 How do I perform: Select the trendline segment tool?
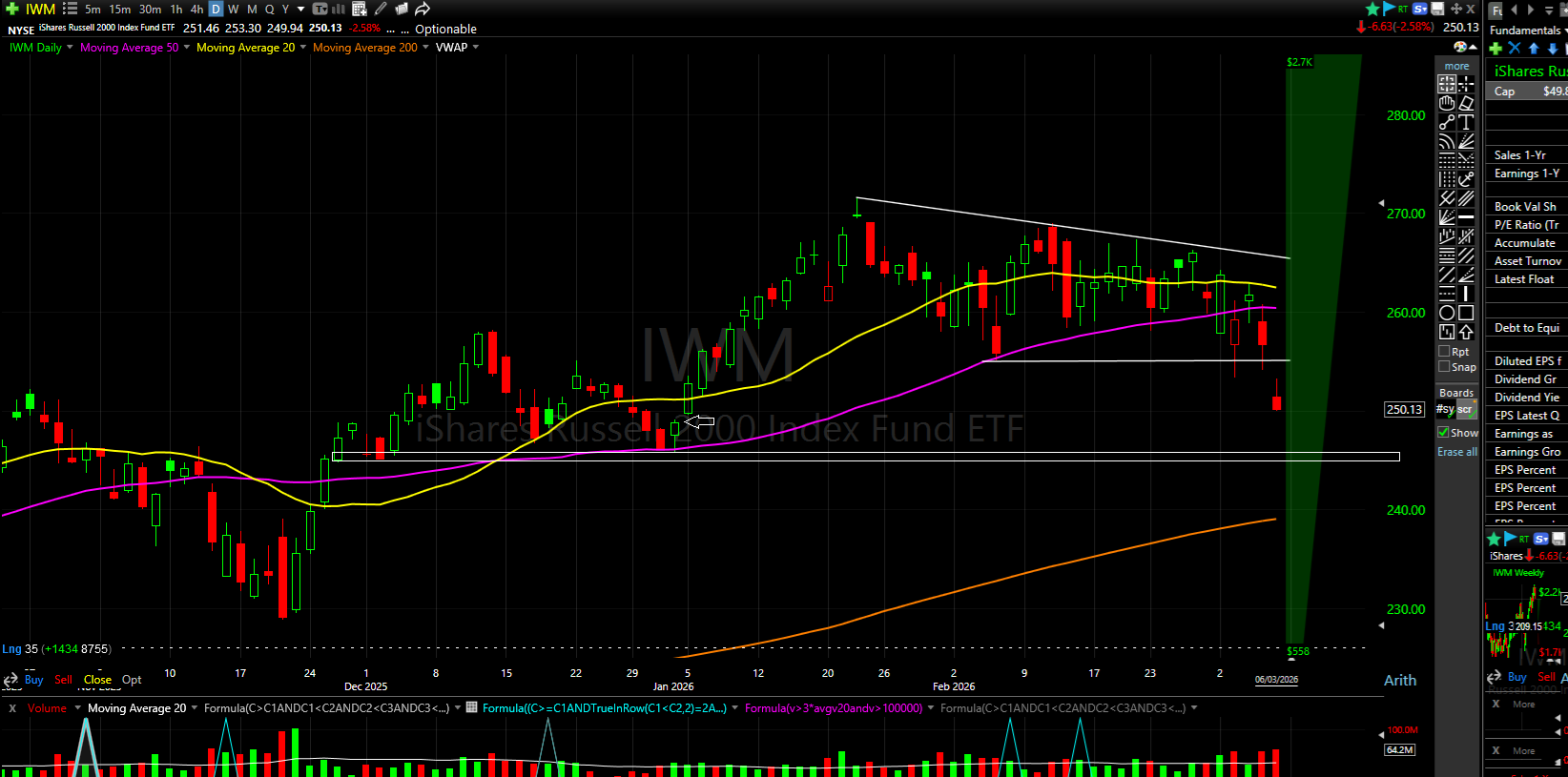(x=1447, y=122)
